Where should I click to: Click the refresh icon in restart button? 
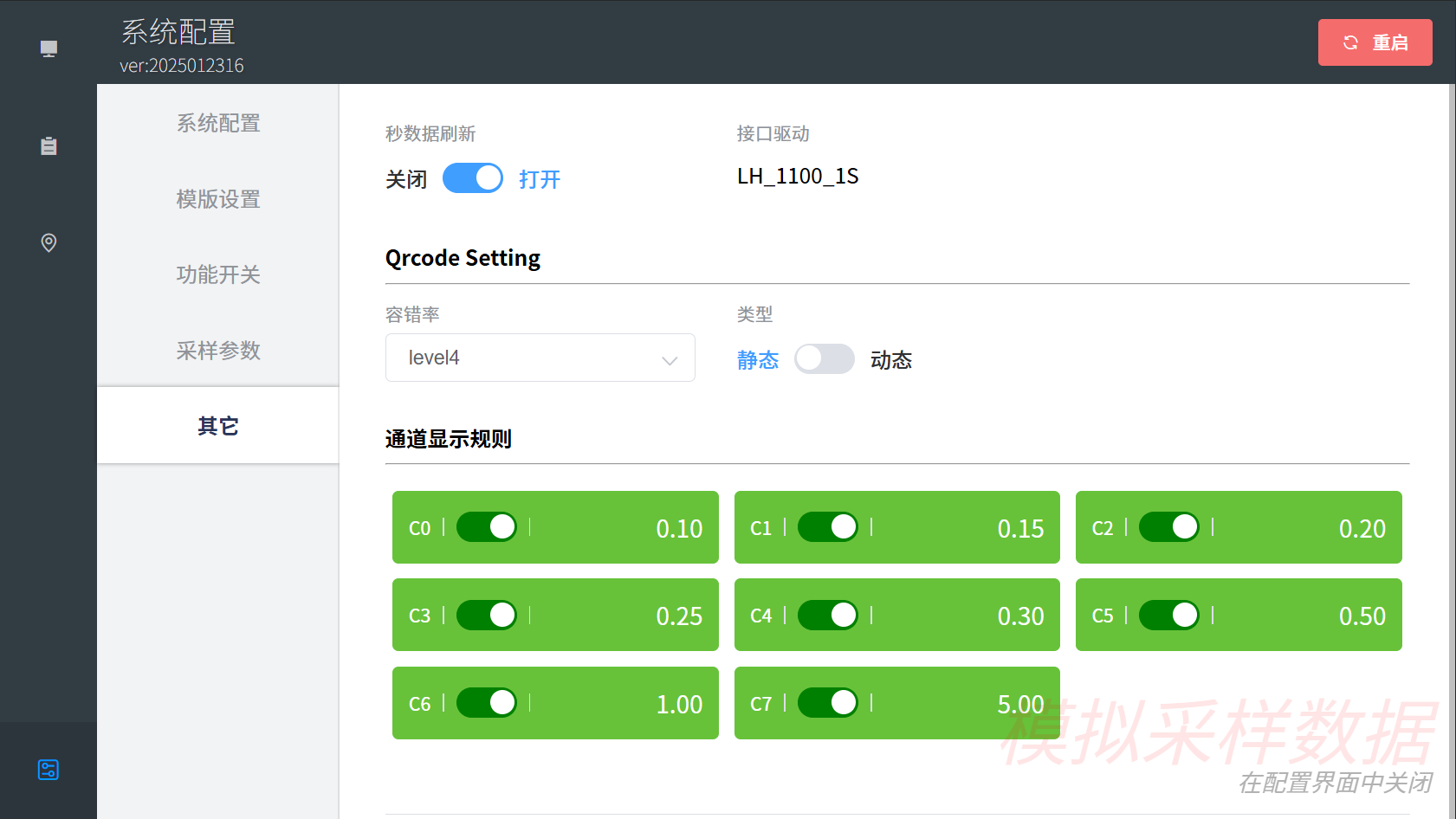point(1350,42)
